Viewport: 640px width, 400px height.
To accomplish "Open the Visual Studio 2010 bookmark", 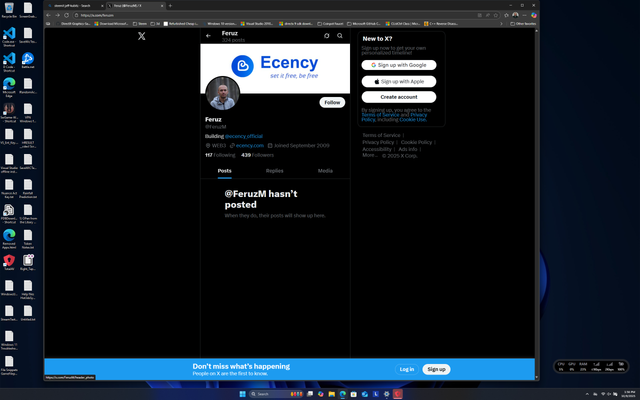I will coord(257,24).
